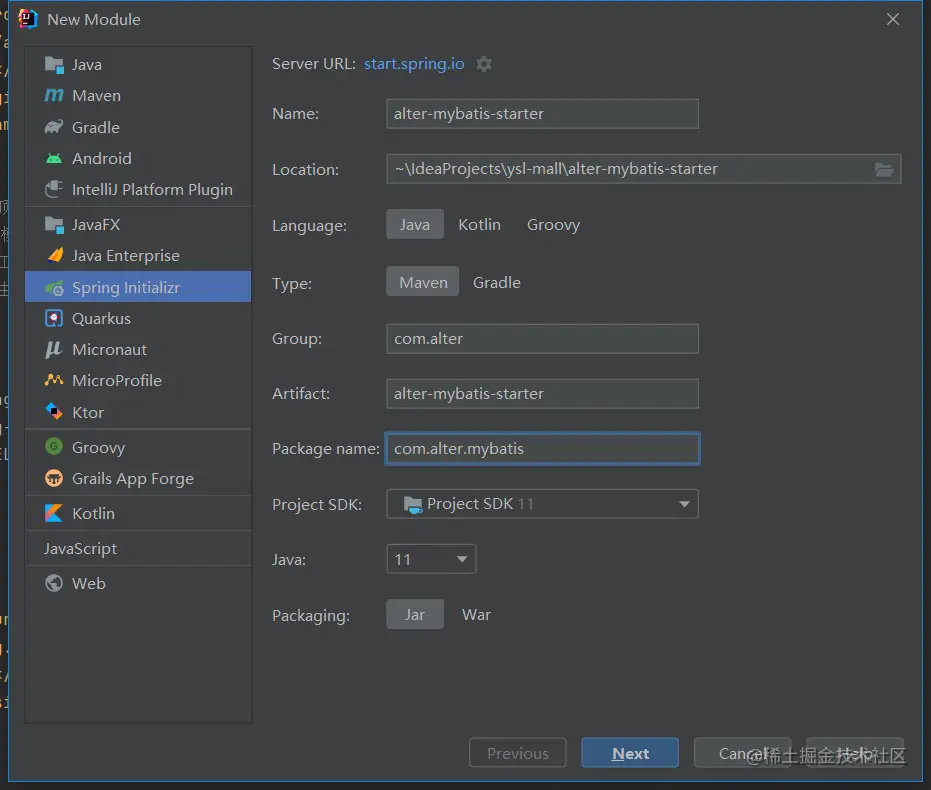Switch Language to Kotlin
The image size is (931, 790).
(x=479, y=225)
